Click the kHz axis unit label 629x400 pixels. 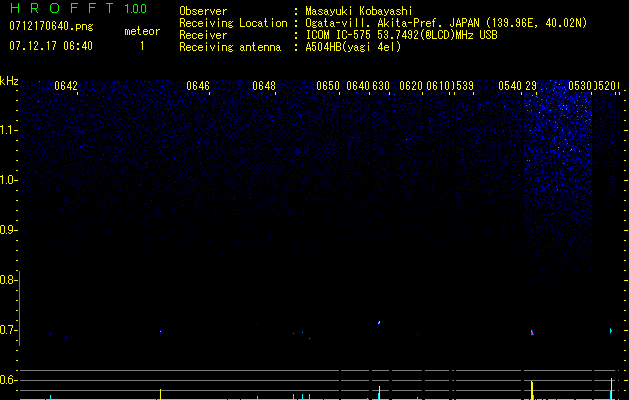point(9,81)
